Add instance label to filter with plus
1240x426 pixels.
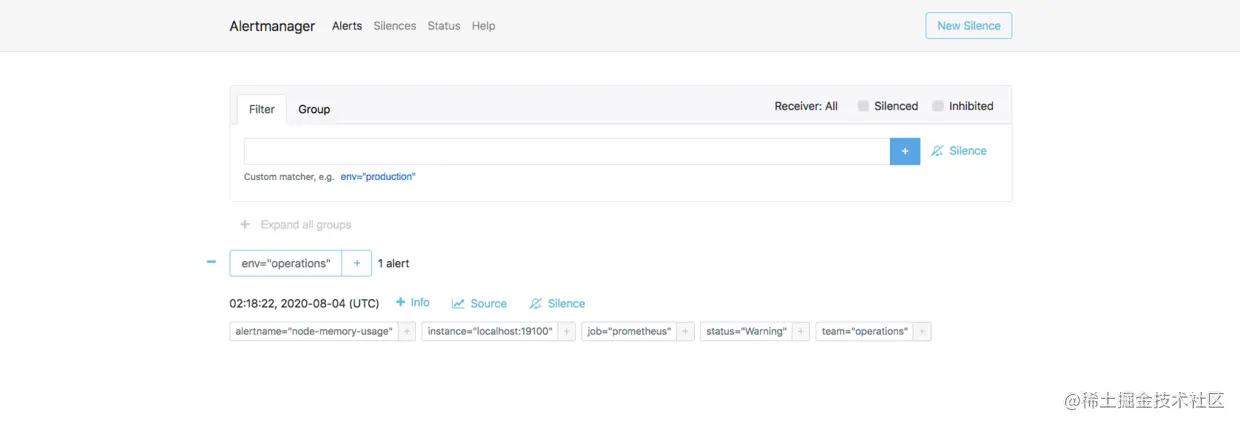[567, 331]
